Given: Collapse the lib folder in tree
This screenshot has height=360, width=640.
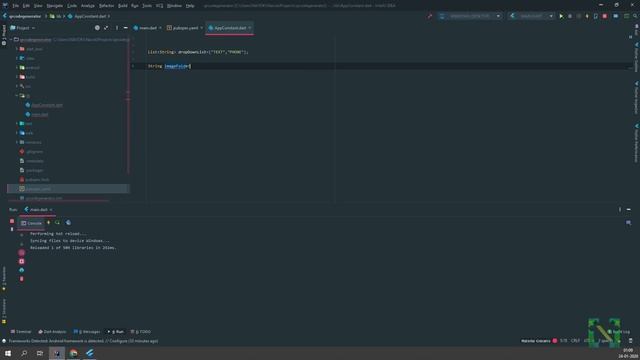Looking at the screenshot, I should click(x=17, y=96).
